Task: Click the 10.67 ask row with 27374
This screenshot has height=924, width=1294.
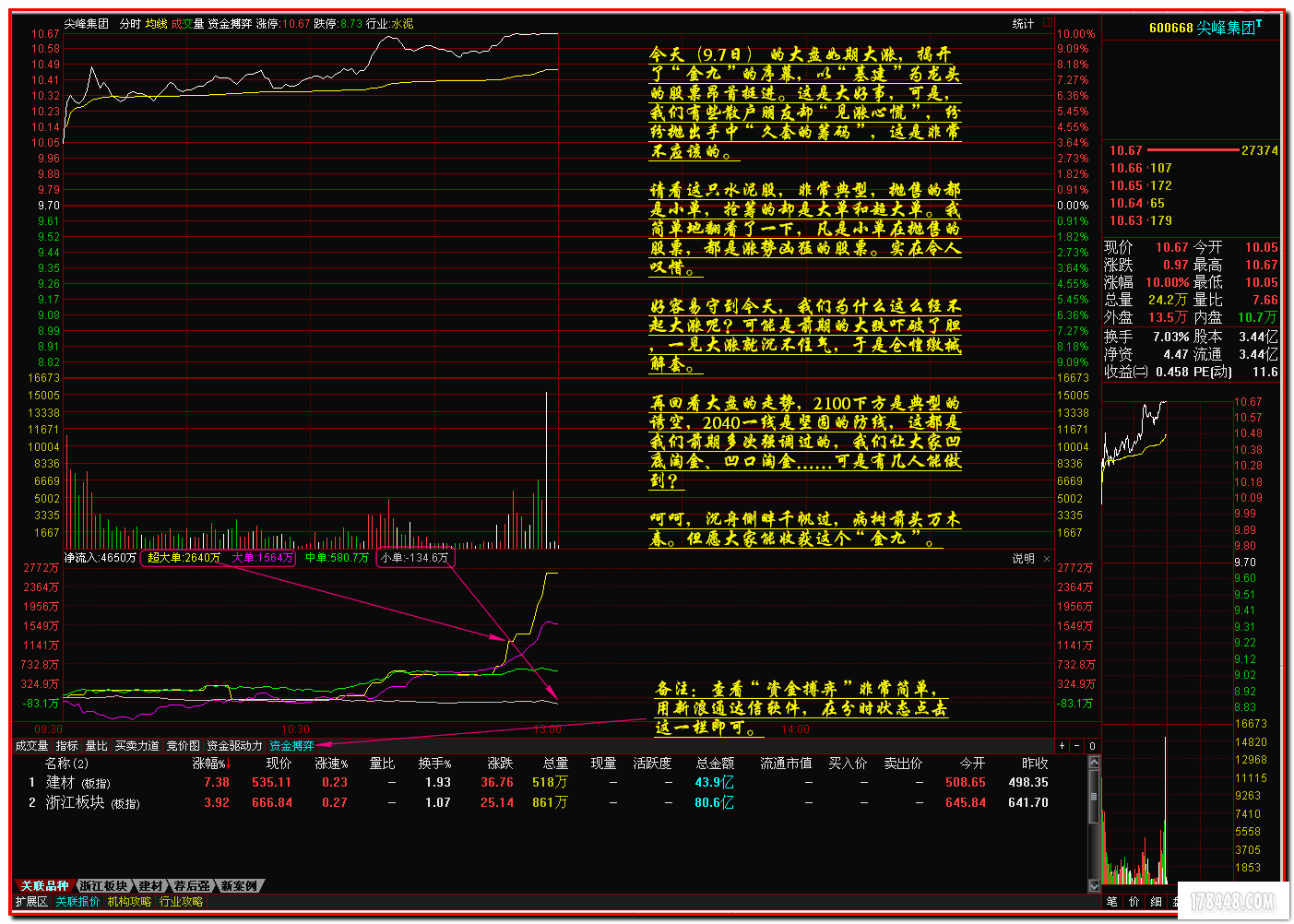Action: tap(1193, 150)
